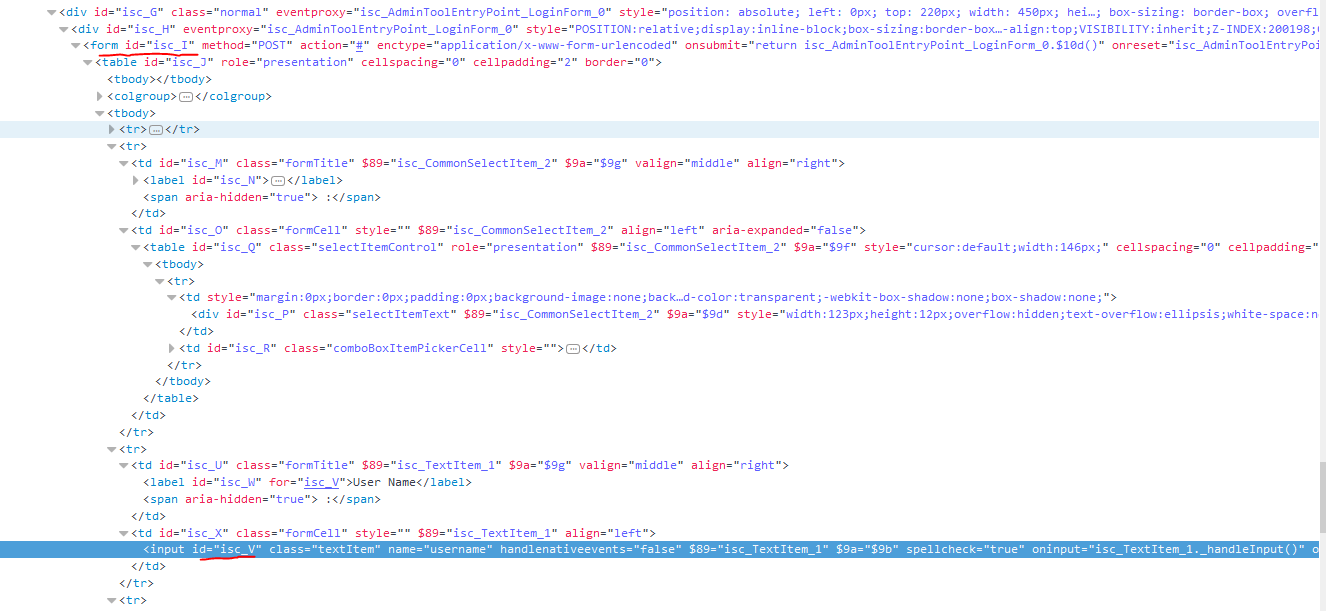Click ellipsis badge in the highlighted tr row
Image resolution: width=1326 pixels, height=611 pixels.
pos(156,130)
